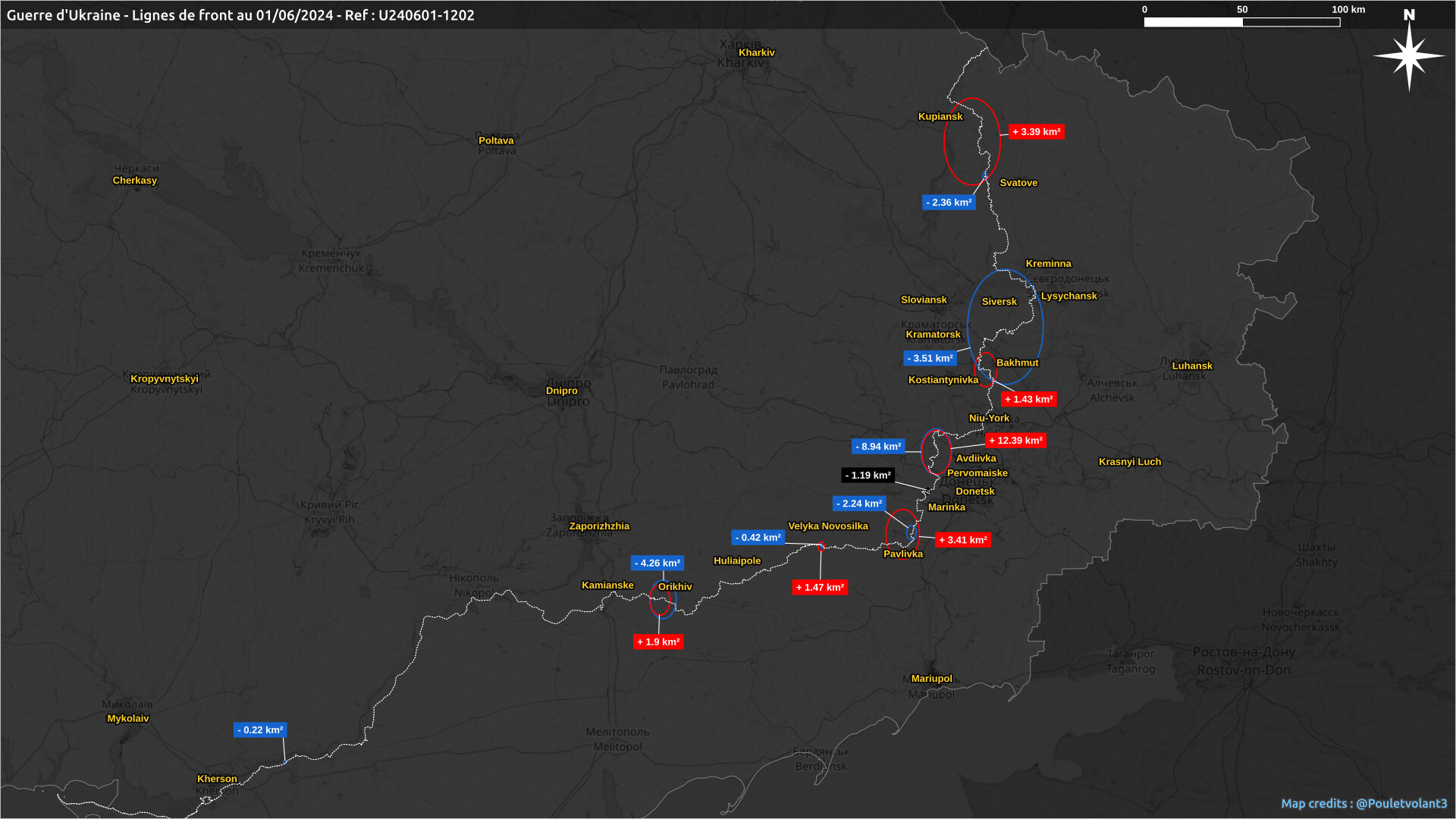This screenshot has width=1456, height=819.
Task: Click the - 0.42 km² blue label
Action: pyautogui.click(x=758, y=538)
